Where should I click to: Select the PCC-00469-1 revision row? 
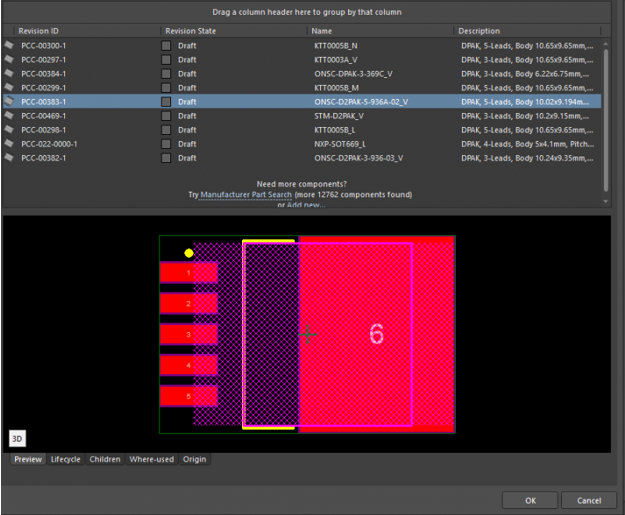click(302, 116)
